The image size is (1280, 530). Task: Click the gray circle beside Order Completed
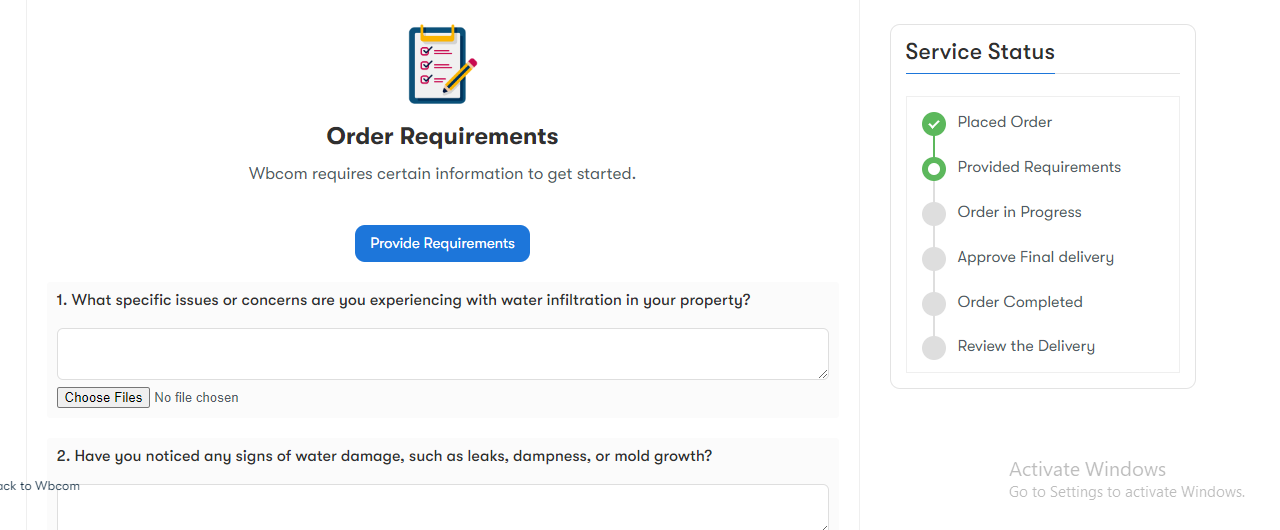point(934,304)
